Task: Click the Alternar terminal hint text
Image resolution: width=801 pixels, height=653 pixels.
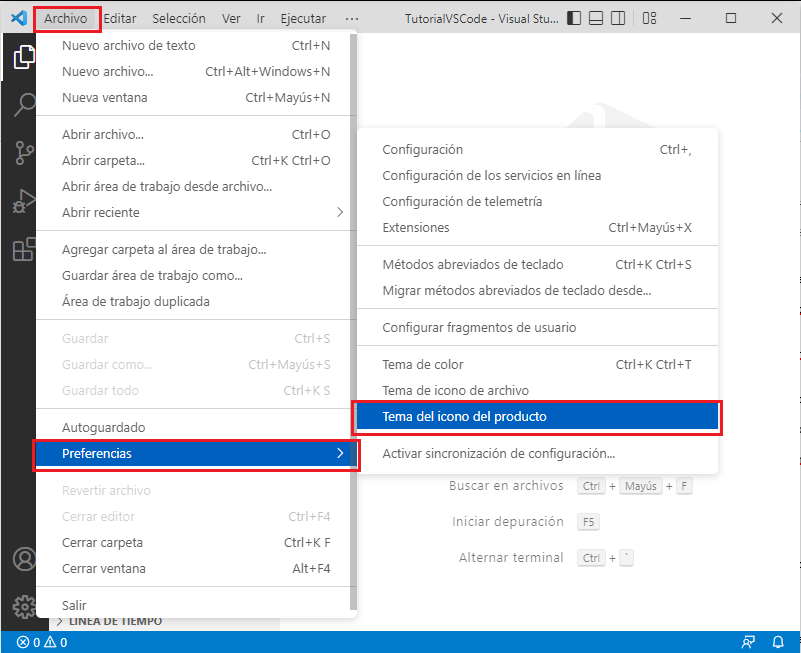Action: [x=511, y=557]
